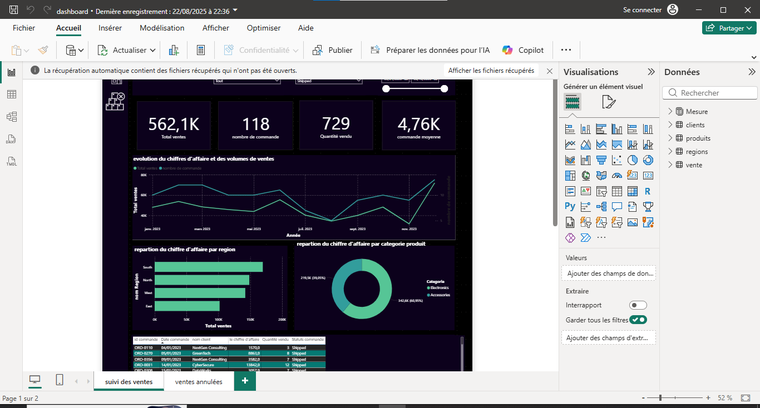760x408 pixels.
Task: Expand the vente table in Données
Action: (x=670, y=164)
